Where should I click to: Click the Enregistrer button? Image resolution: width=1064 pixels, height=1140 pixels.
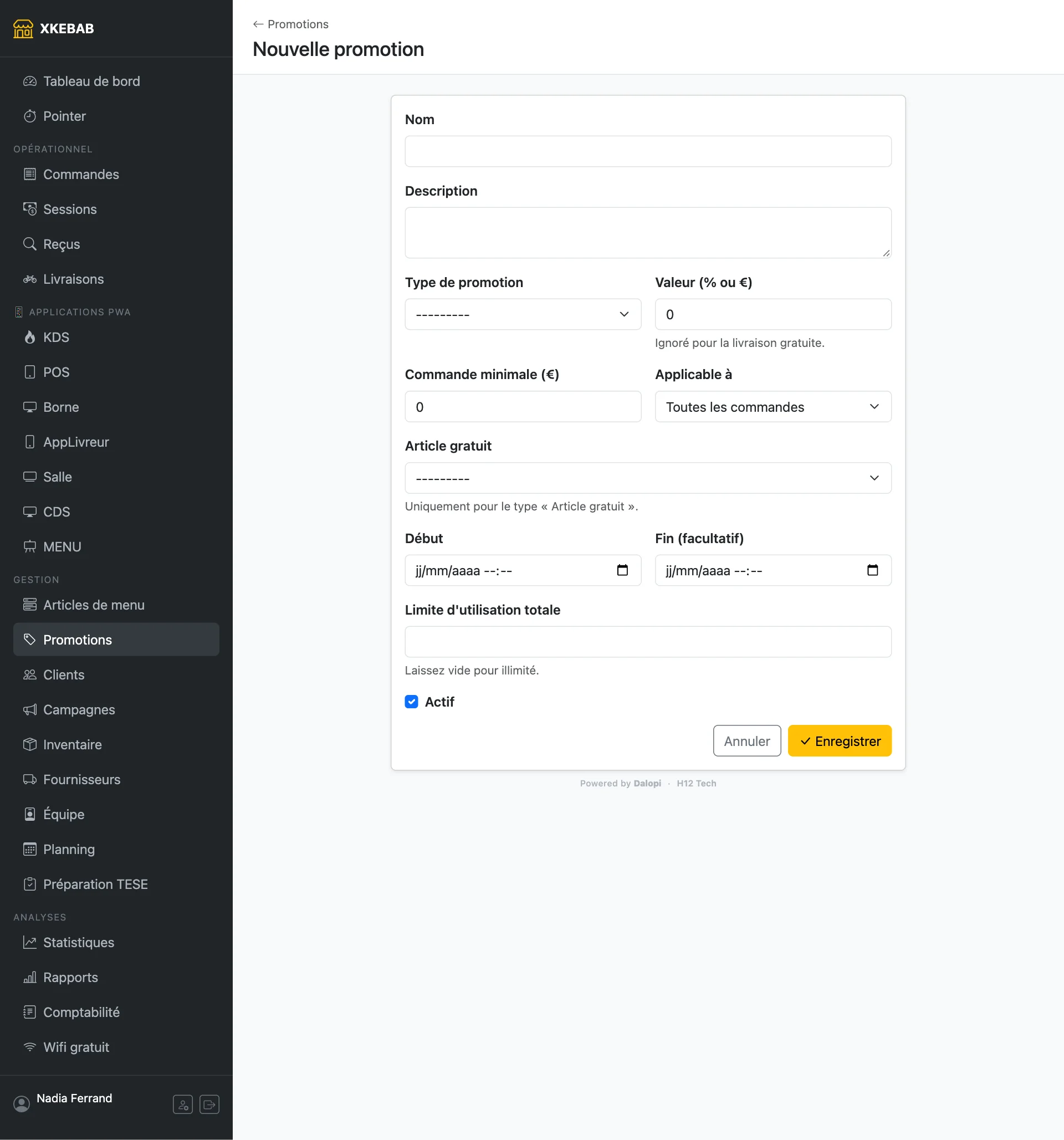tap(839, 741)
